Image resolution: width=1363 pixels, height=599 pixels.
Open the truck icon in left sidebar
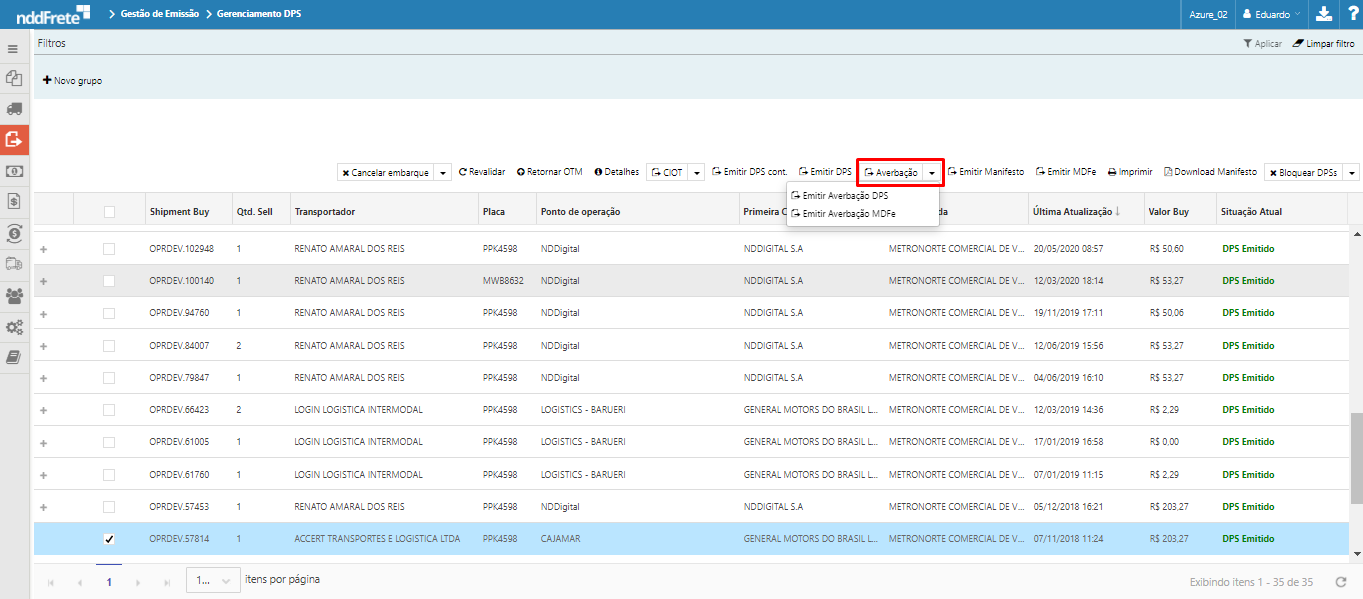pyautogui.click(x=14, y=108)
